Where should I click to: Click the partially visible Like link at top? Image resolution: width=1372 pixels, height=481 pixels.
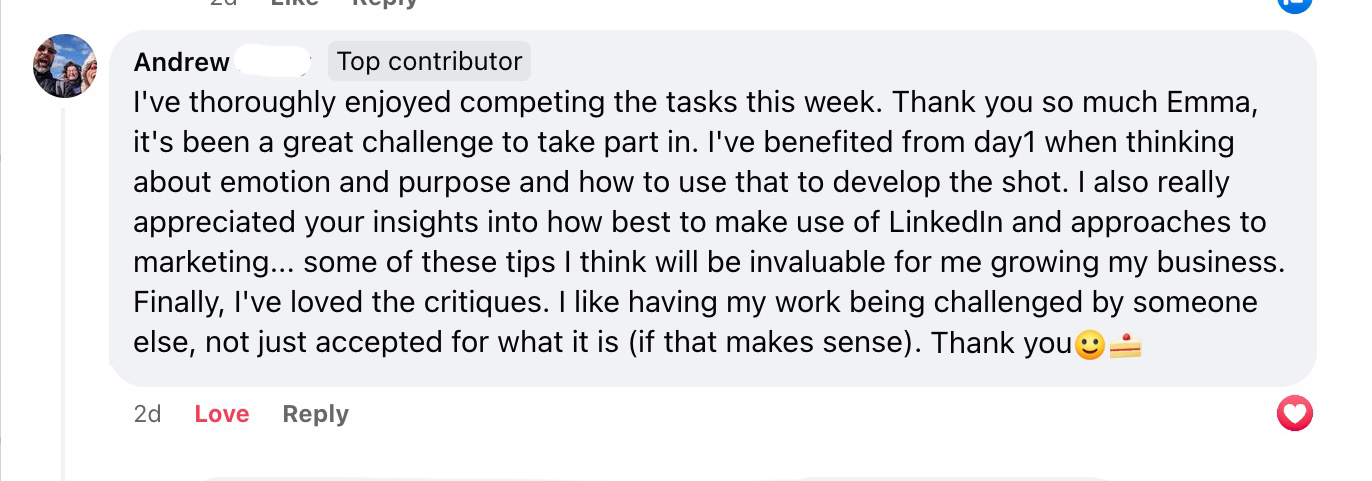(294, 3)
